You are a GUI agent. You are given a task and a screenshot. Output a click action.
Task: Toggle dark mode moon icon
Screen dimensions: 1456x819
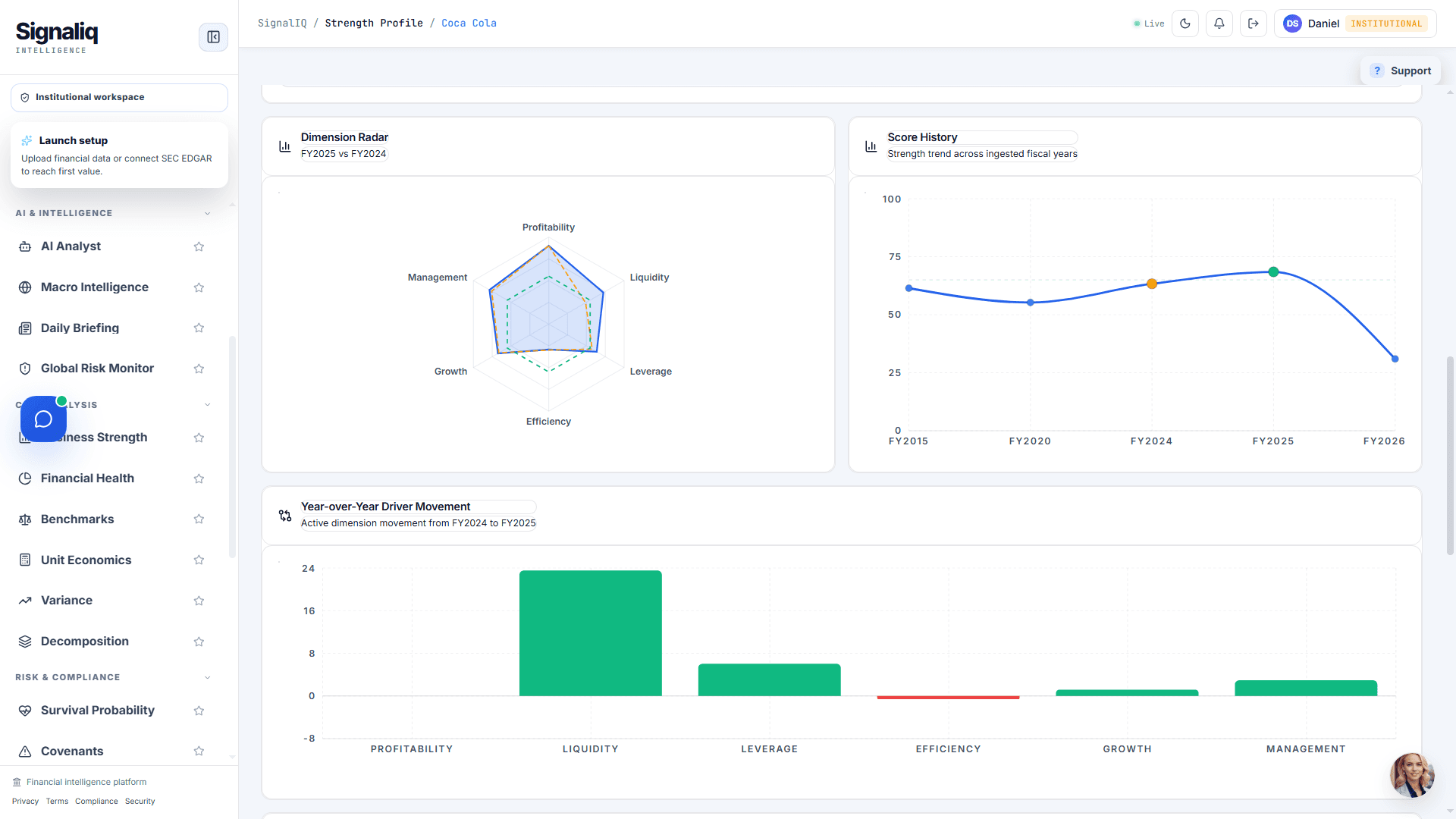1185,24
